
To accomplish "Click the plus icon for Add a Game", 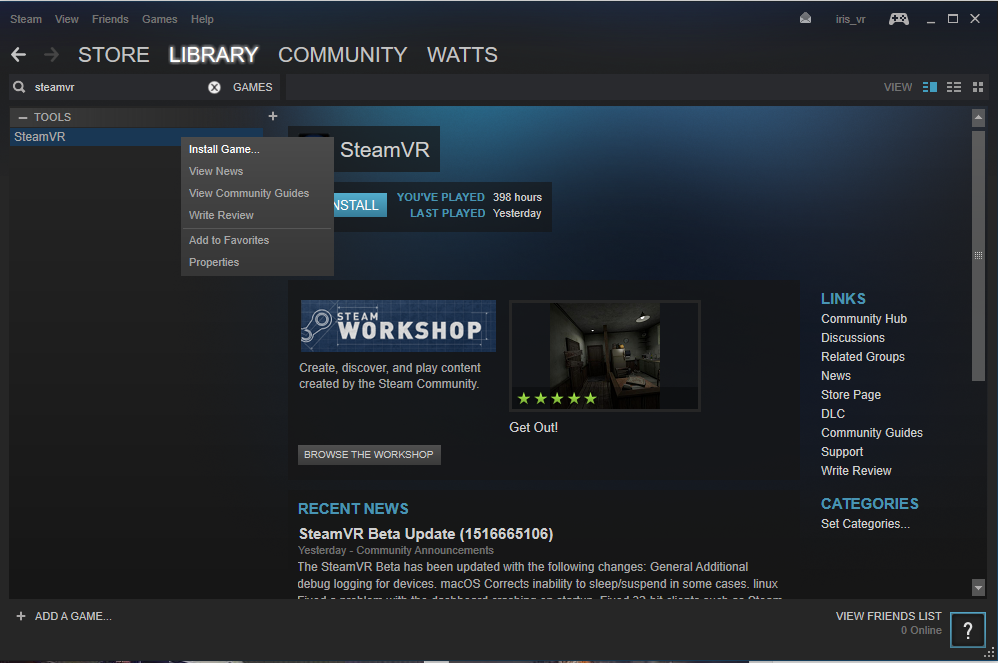I will pyautogui.click(x=21, y=616).
